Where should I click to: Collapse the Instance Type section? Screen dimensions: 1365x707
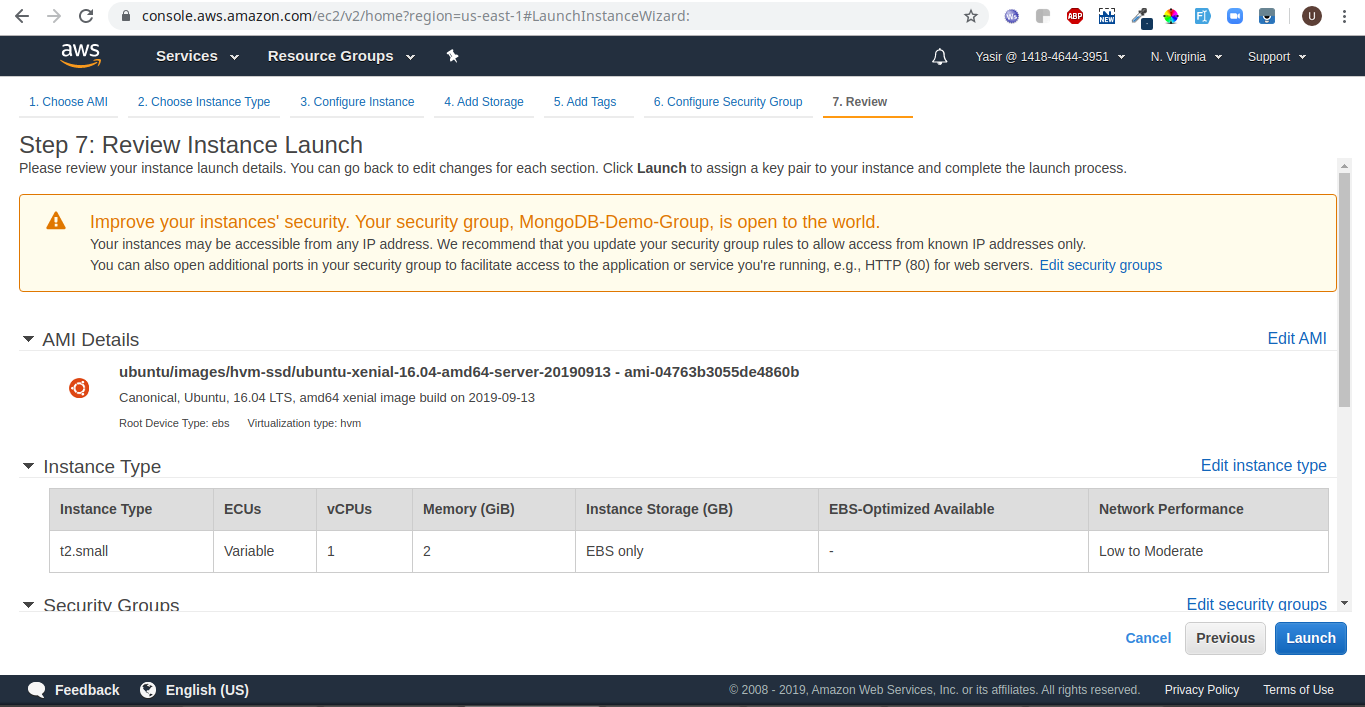pyautogui.click(x=28, y=467)
